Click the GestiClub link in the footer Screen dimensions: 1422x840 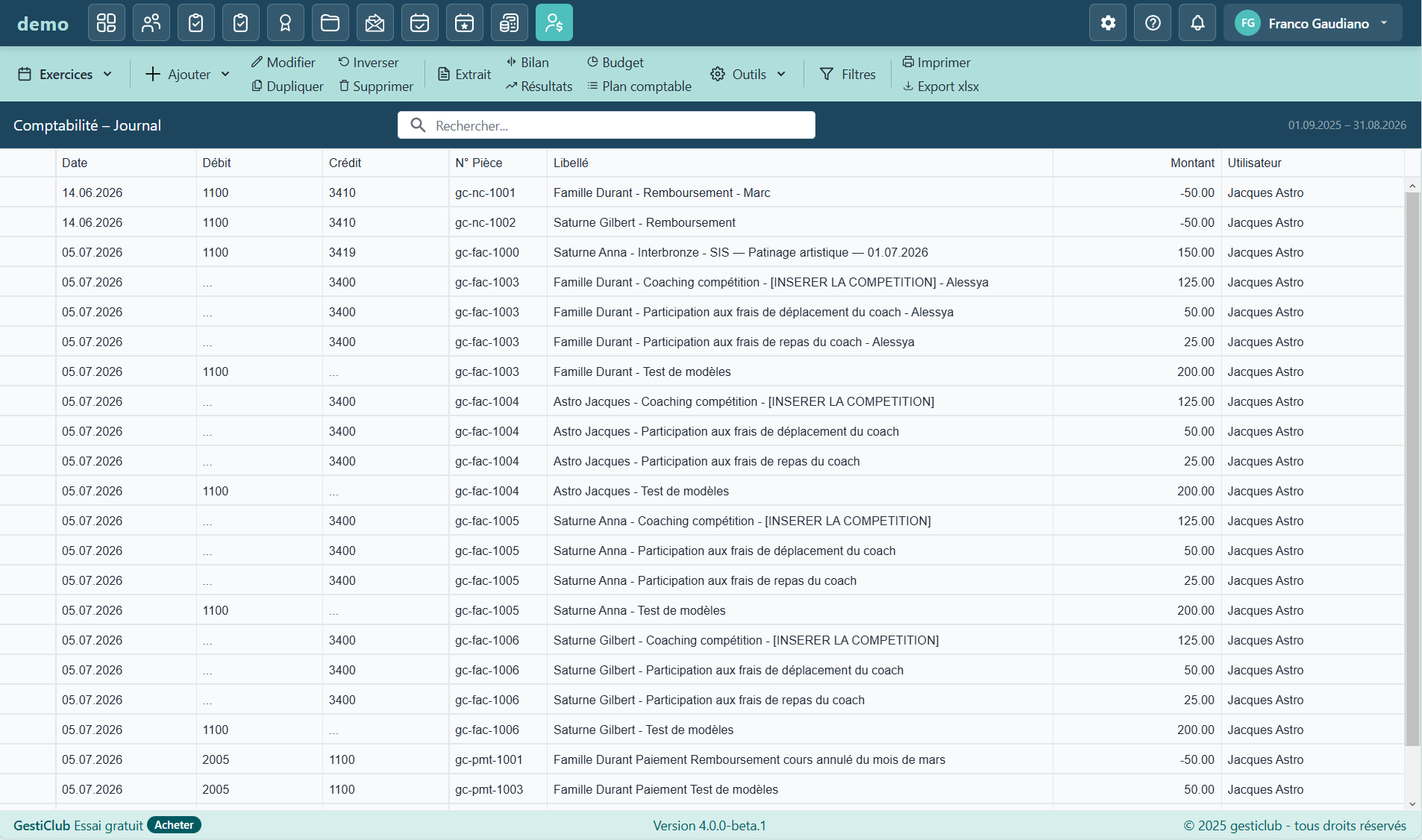[41, 825]
